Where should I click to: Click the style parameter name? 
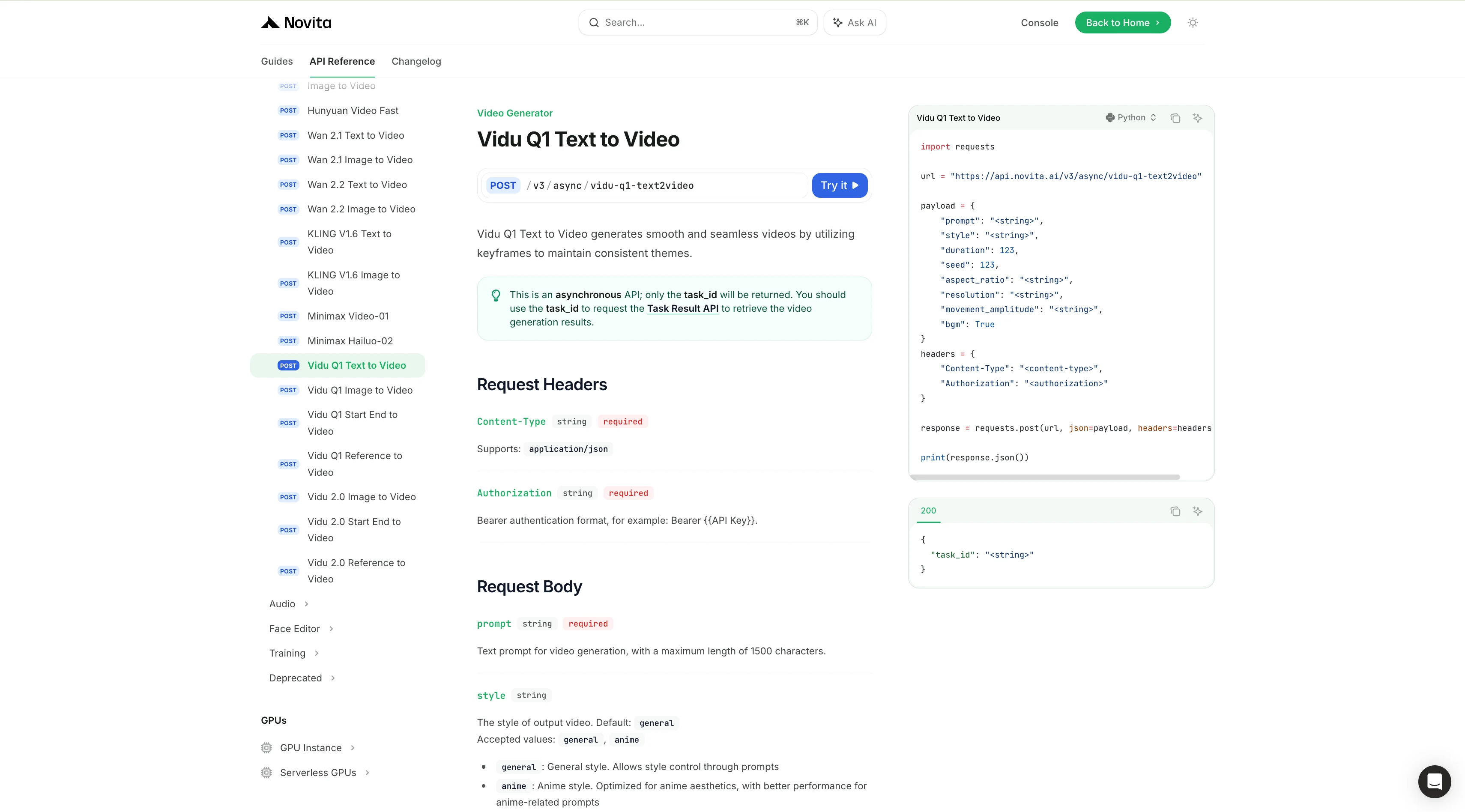click(x=491, y=696)
